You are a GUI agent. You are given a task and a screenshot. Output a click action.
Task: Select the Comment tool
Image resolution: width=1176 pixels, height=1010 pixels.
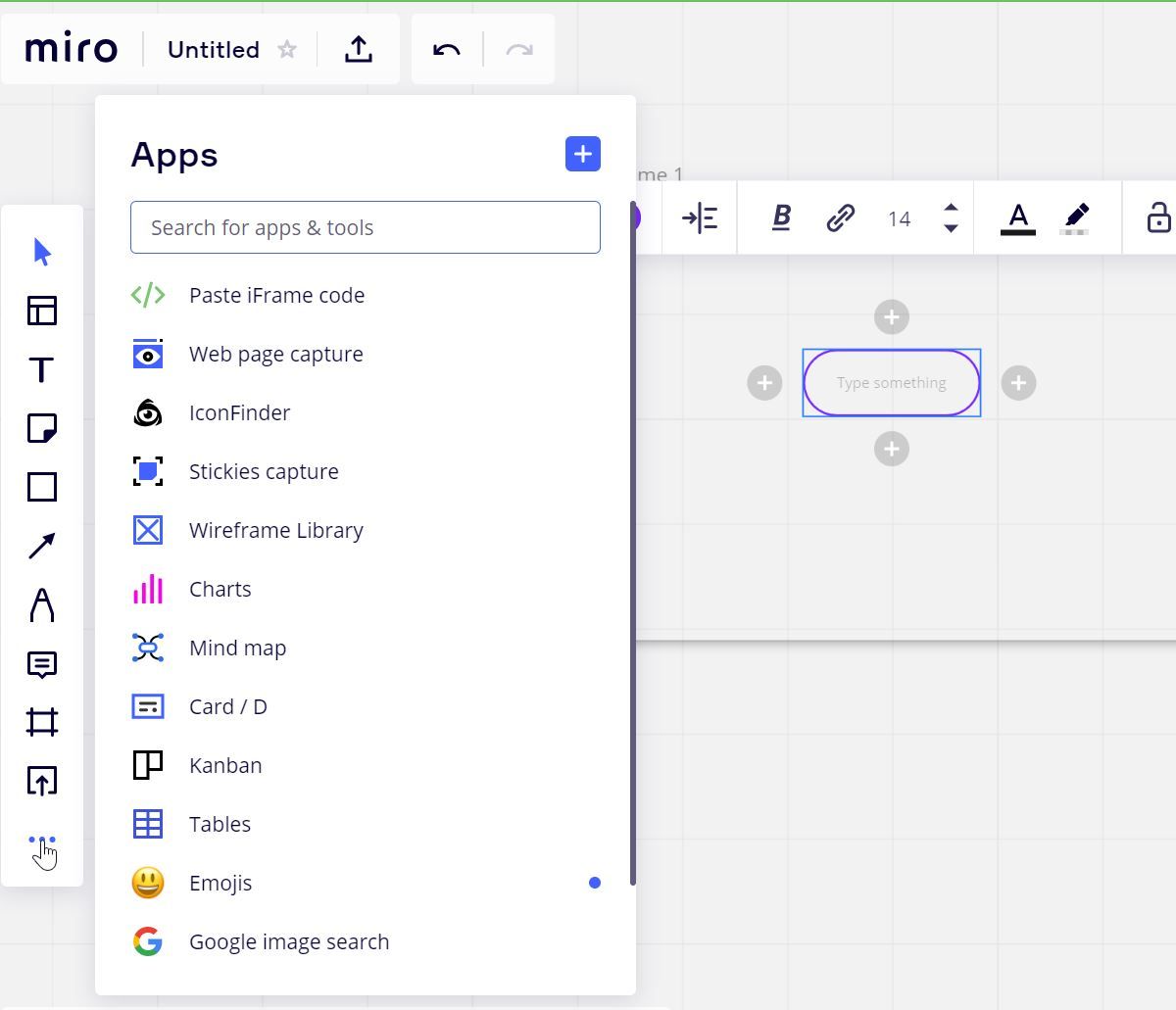click(42, 664)
